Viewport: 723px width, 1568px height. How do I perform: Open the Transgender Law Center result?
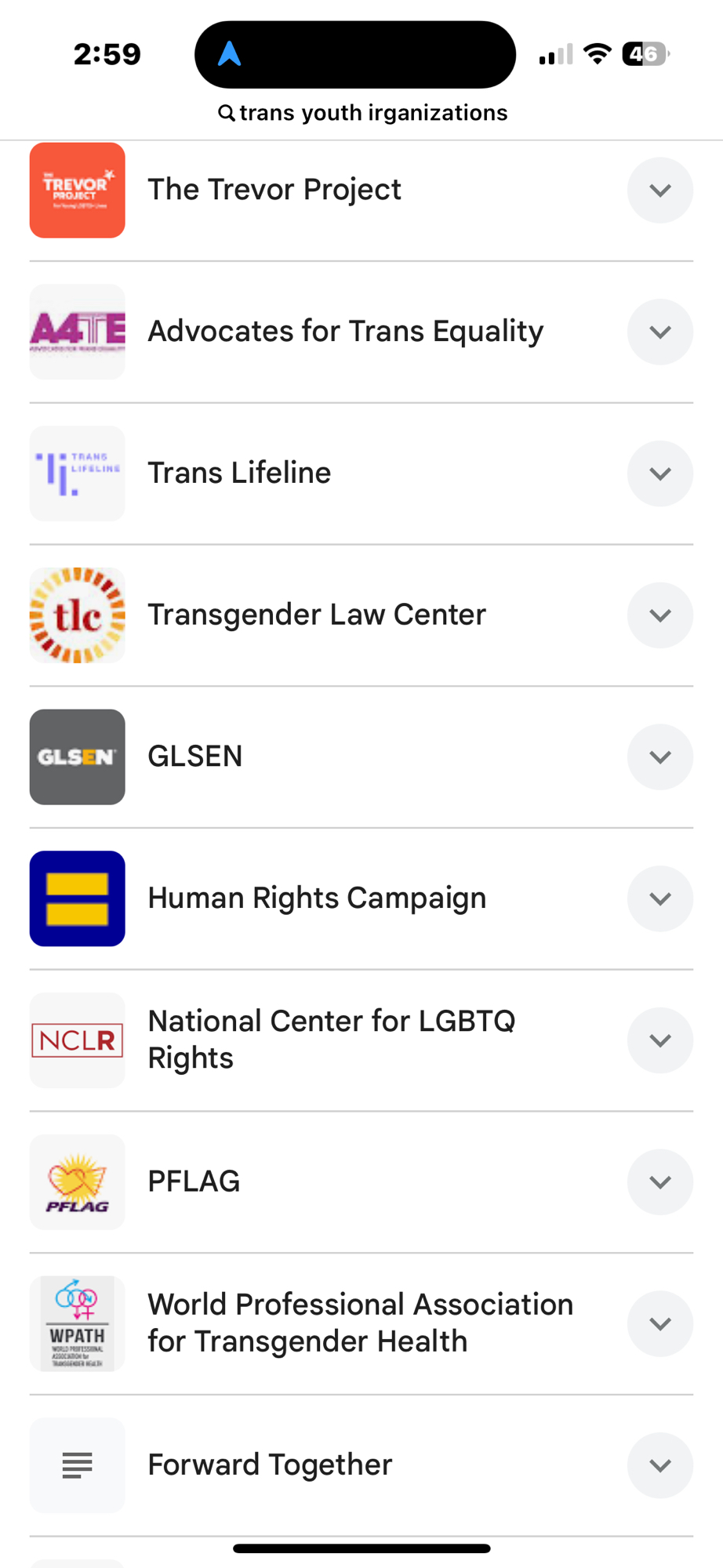tap(317, 615)
